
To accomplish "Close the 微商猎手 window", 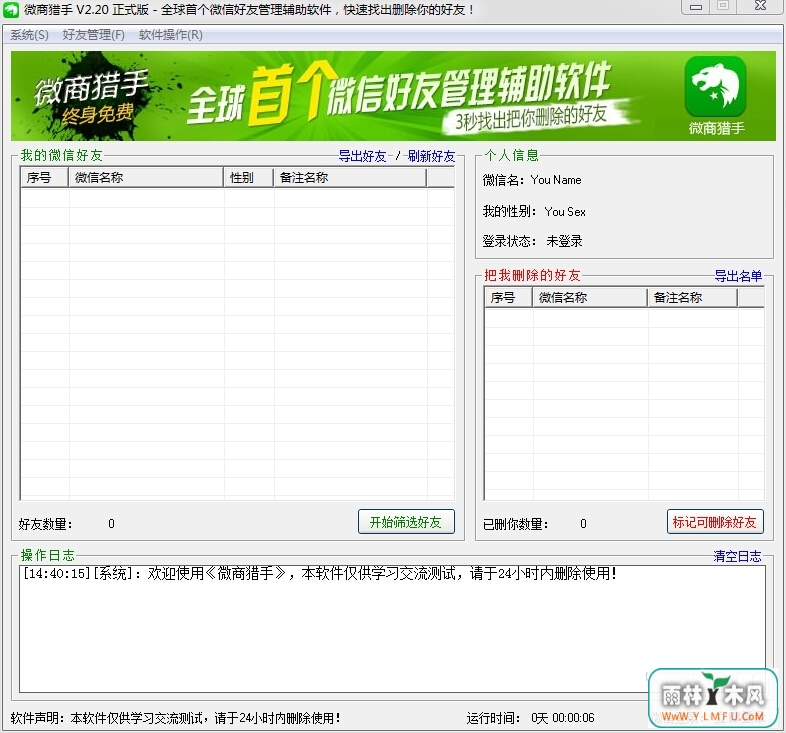I will pyautogui.click(x=760, y=6).
